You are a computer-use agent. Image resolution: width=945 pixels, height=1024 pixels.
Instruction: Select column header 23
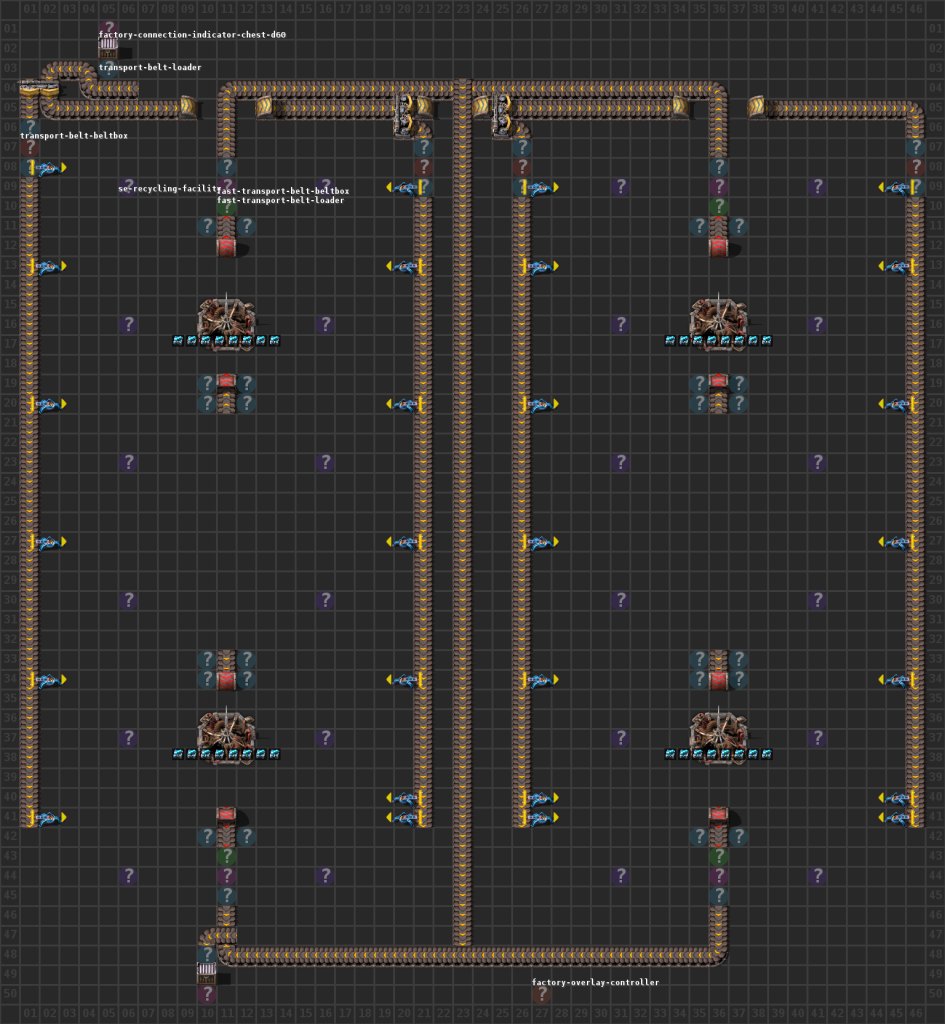tap(465, 10)
